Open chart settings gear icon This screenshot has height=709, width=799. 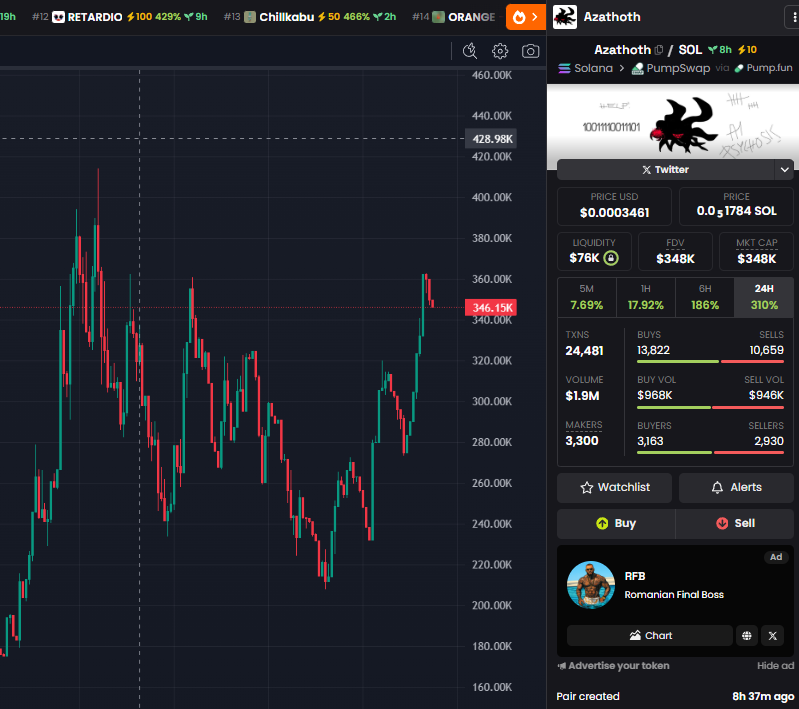pyautogui.click(x=500, y=51)
